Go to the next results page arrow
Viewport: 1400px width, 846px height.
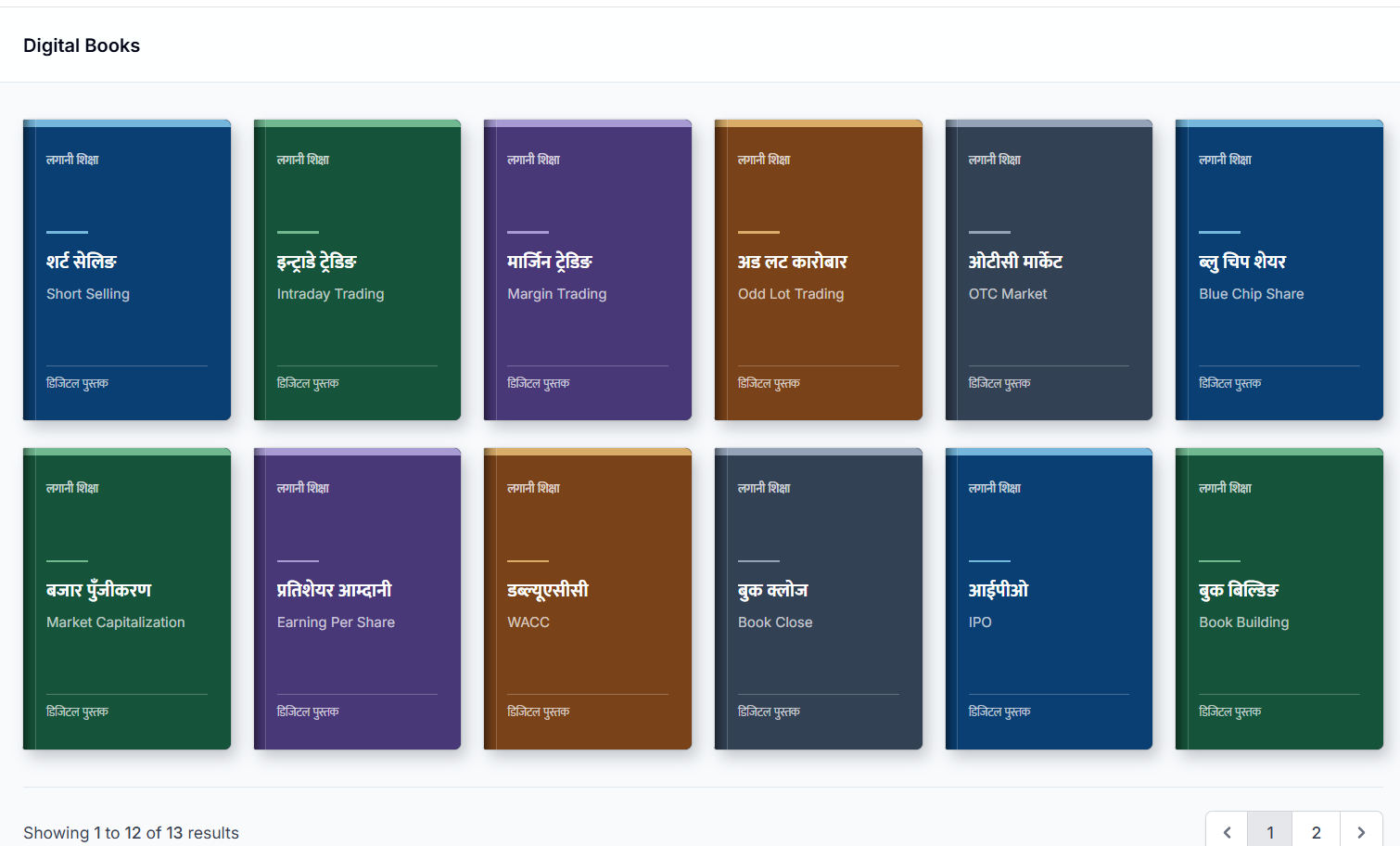(1361, 832)
